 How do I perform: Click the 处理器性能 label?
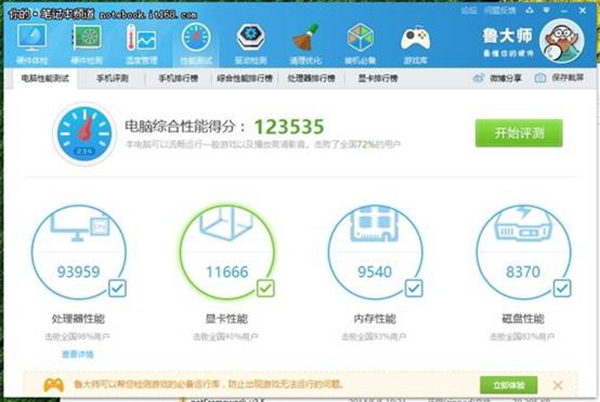click(x=78, y=318)
